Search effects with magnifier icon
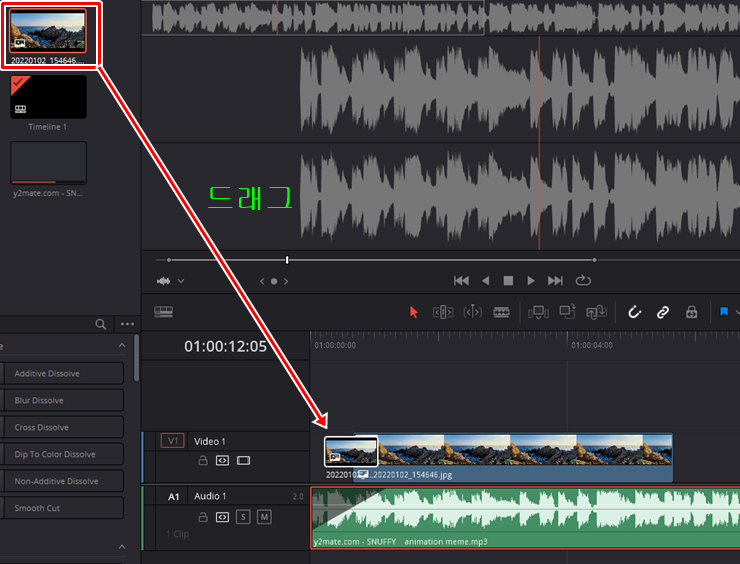 click(101, 324)
